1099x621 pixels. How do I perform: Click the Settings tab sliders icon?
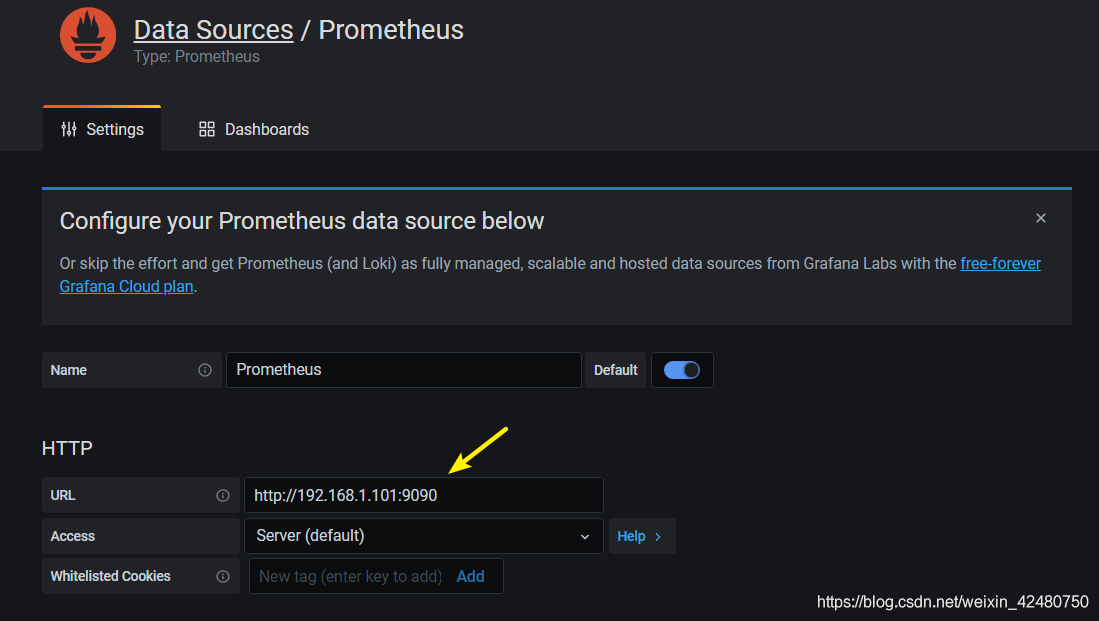[69, 129]
